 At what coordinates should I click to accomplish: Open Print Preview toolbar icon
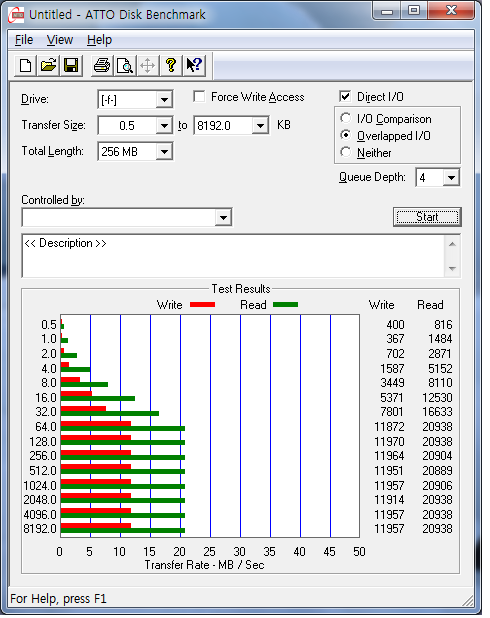pos(125,65)
